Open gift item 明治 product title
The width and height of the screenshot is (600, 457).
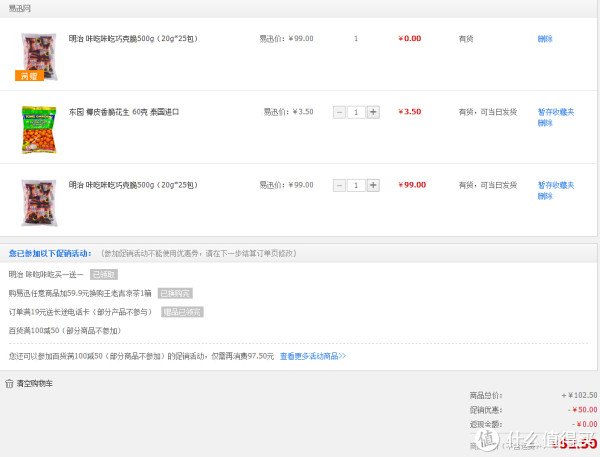[x=133, y=38]
